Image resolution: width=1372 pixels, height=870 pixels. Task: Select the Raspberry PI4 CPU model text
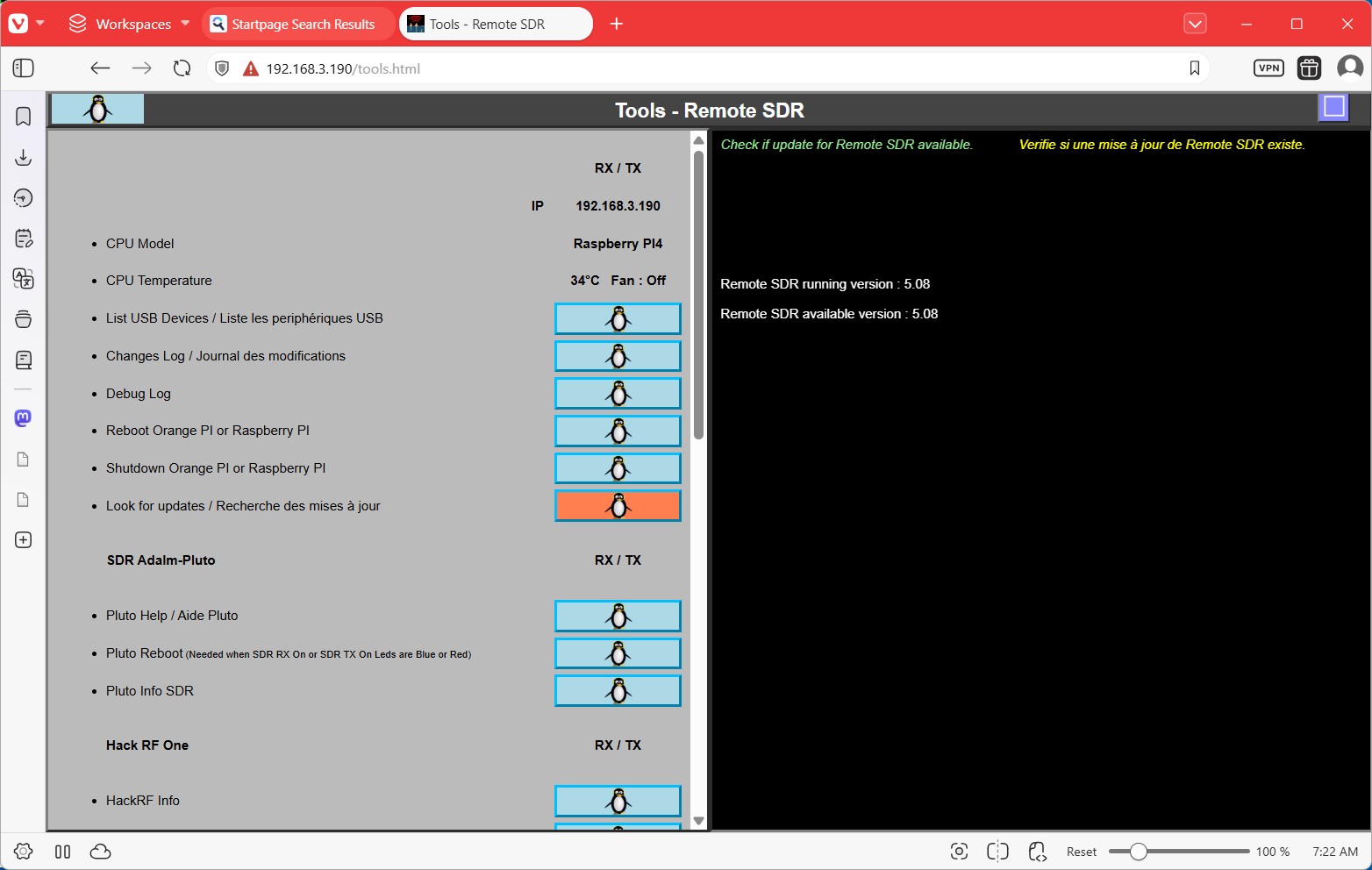[x=618, y=244]
